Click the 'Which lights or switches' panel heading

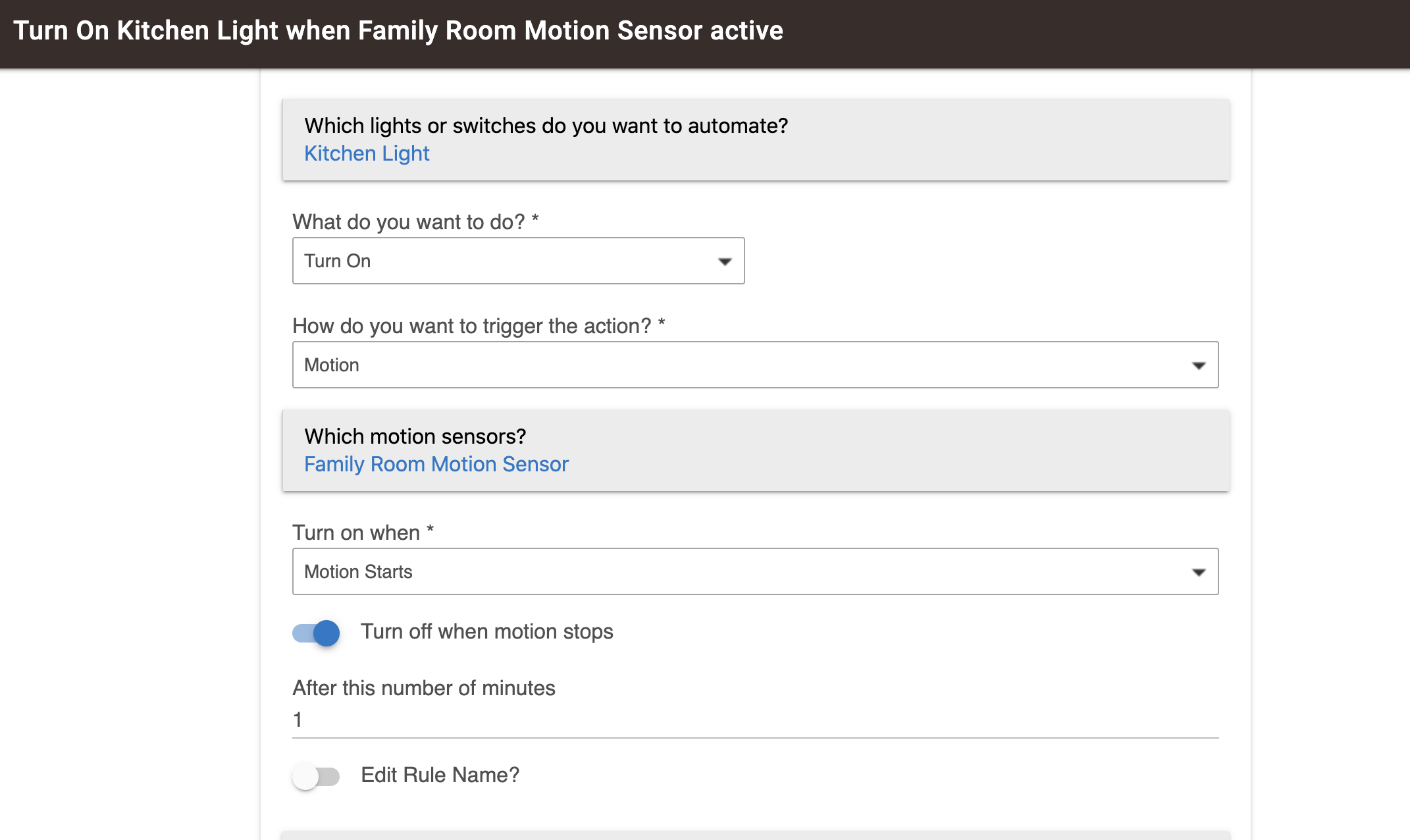pos(546,126)
